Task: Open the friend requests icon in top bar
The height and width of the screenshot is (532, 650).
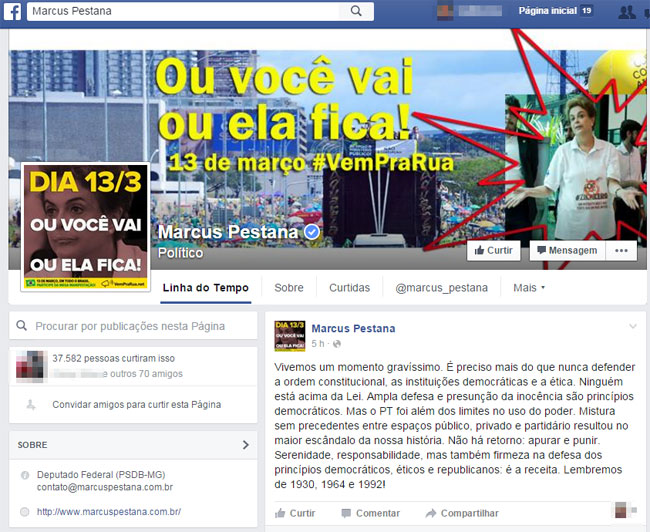Action: pos(627,12)
